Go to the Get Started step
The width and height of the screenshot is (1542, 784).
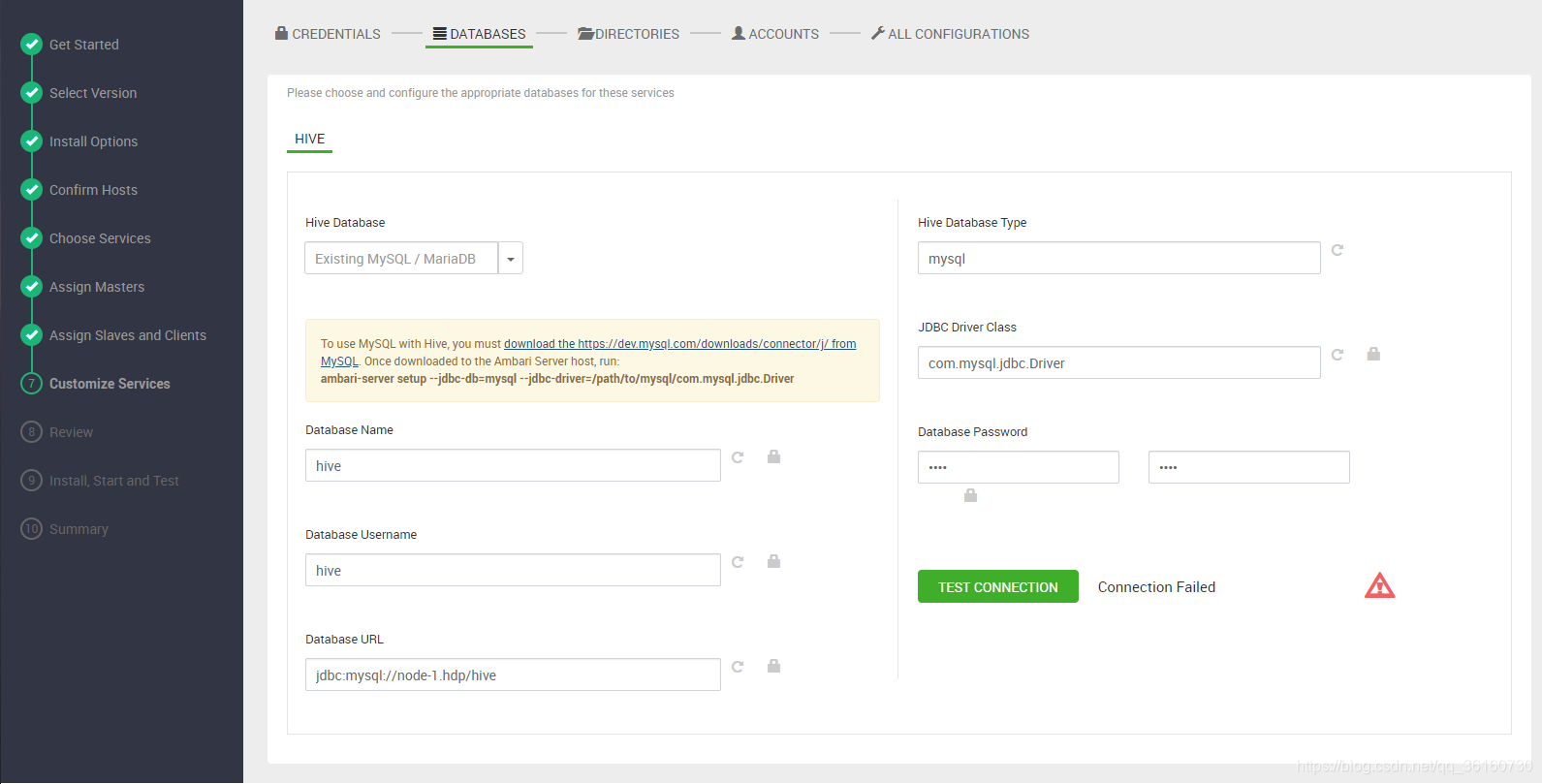click(84, 45)
